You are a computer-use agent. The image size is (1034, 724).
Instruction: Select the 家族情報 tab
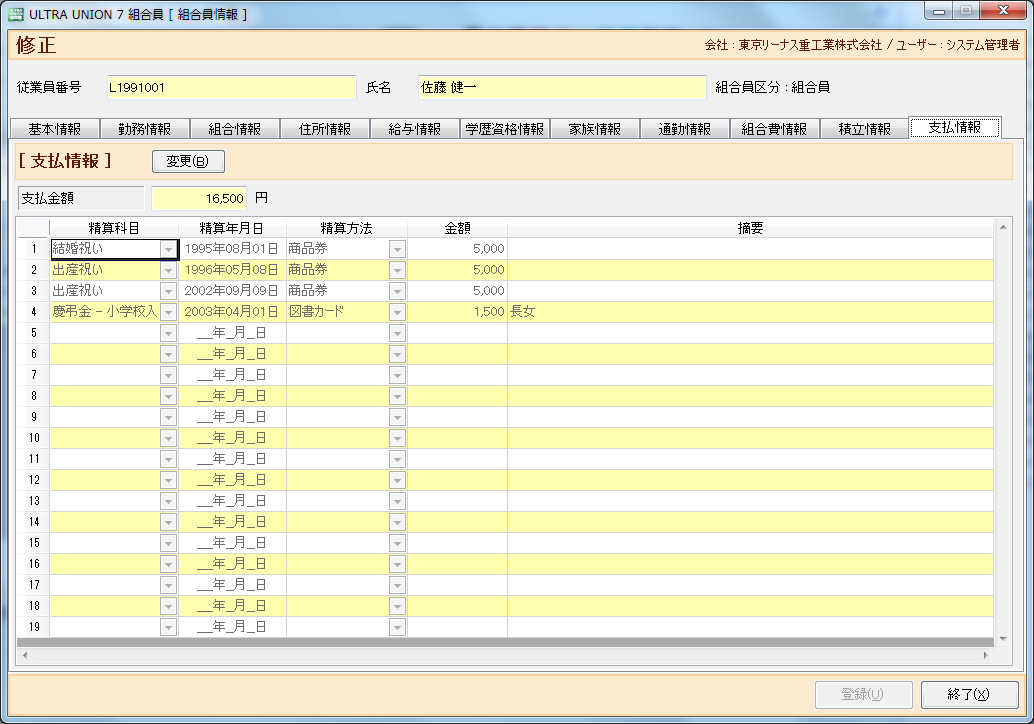595,129
